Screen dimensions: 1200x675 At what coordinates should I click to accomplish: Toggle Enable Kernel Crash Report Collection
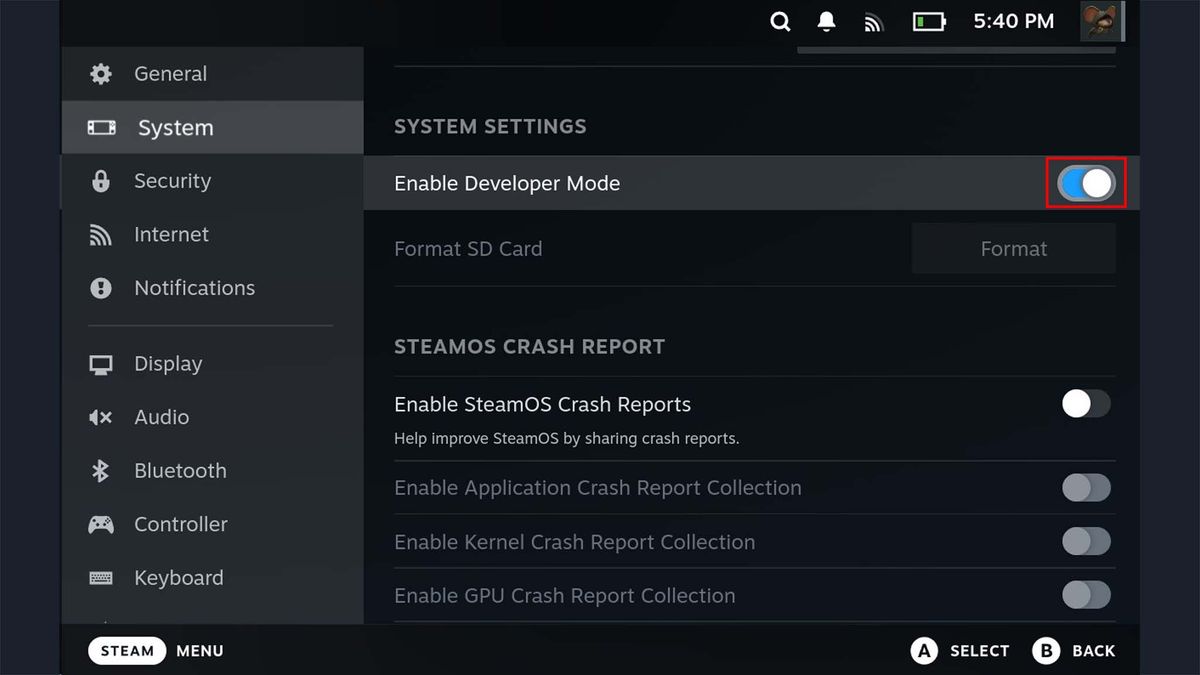(x=1086, y=541)
